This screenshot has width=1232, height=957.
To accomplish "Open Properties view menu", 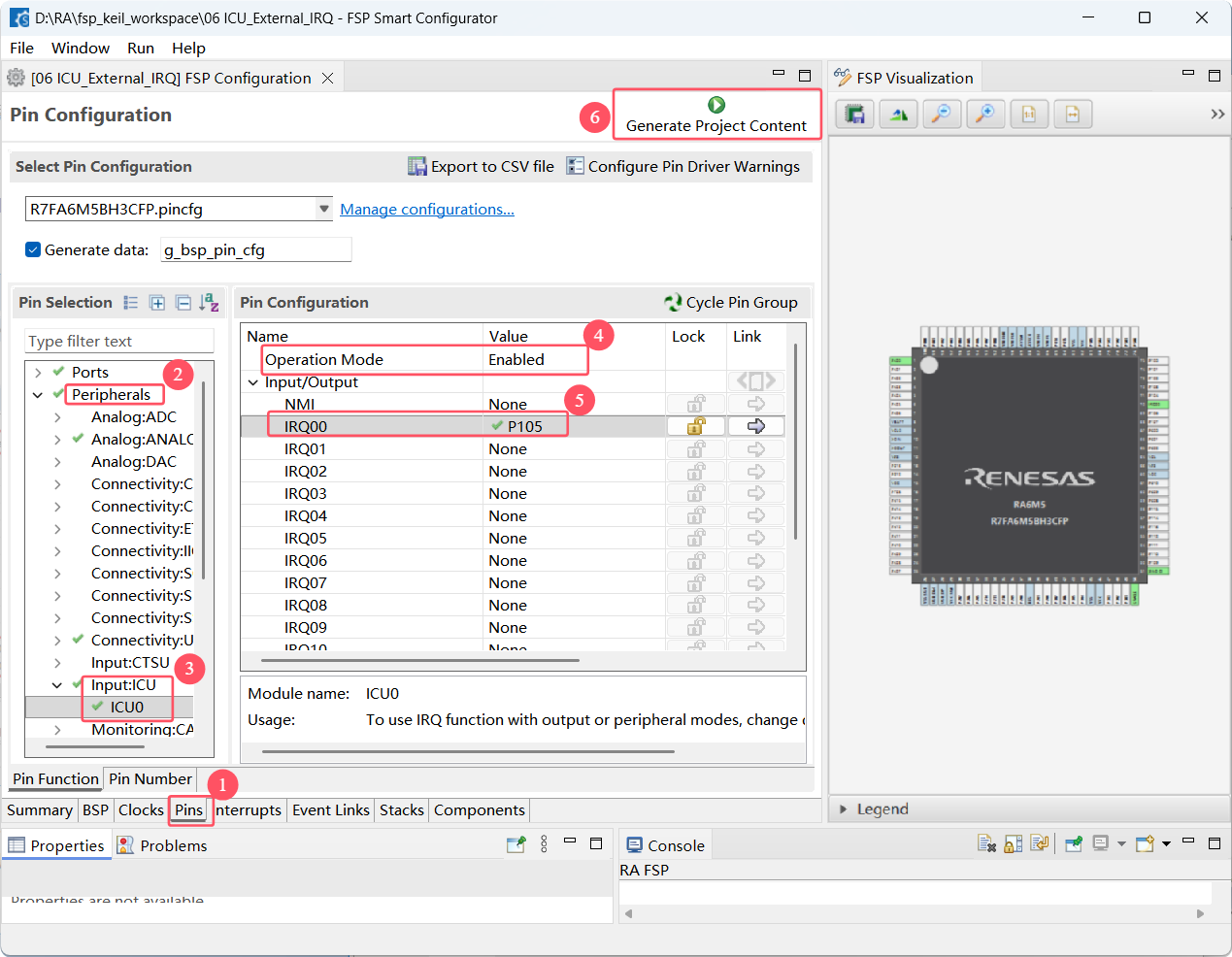I will (x=544, y=844).
